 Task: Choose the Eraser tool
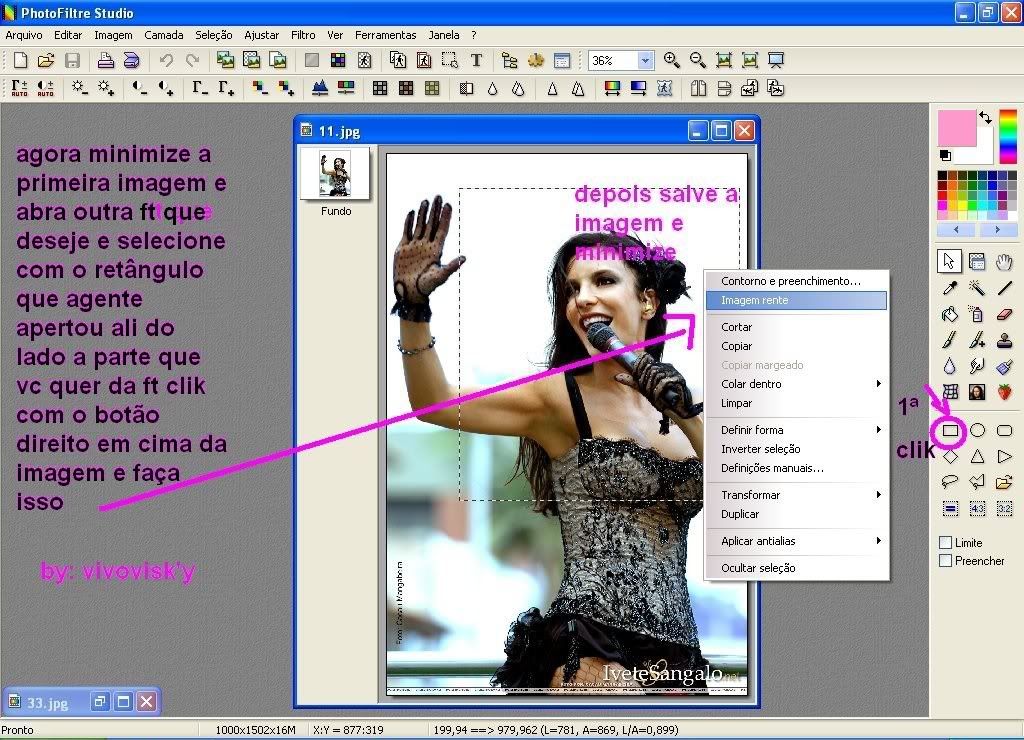click(x=1004, y=314)
